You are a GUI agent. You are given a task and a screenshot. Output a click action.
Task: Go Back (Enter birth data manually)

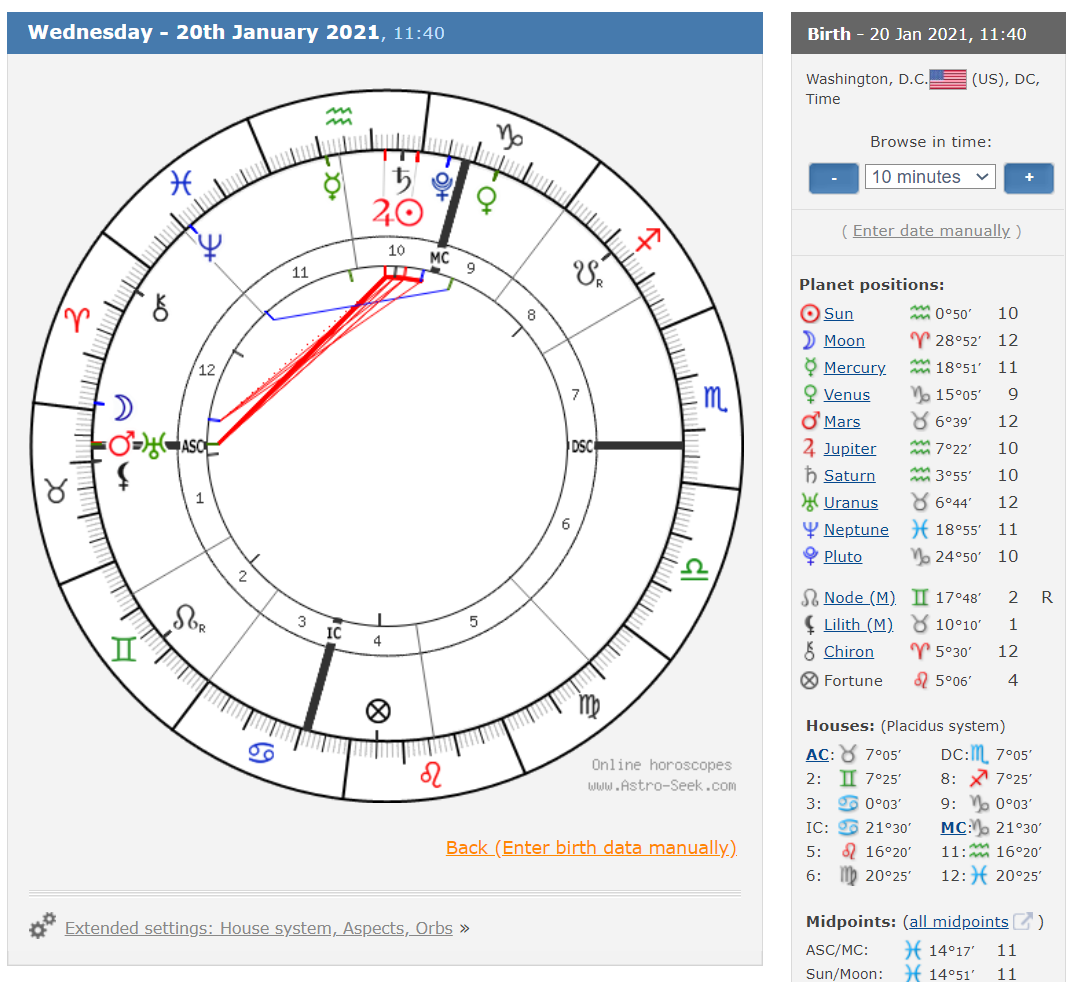click(x=590, y=848)
